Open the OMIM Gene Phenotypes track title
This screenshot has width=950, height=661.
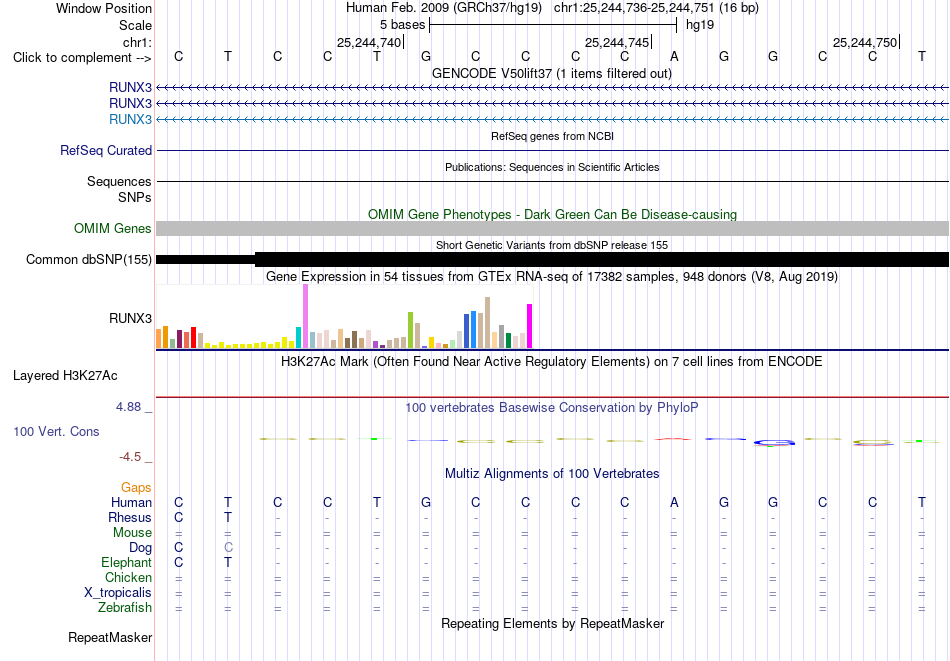point(552,214)
